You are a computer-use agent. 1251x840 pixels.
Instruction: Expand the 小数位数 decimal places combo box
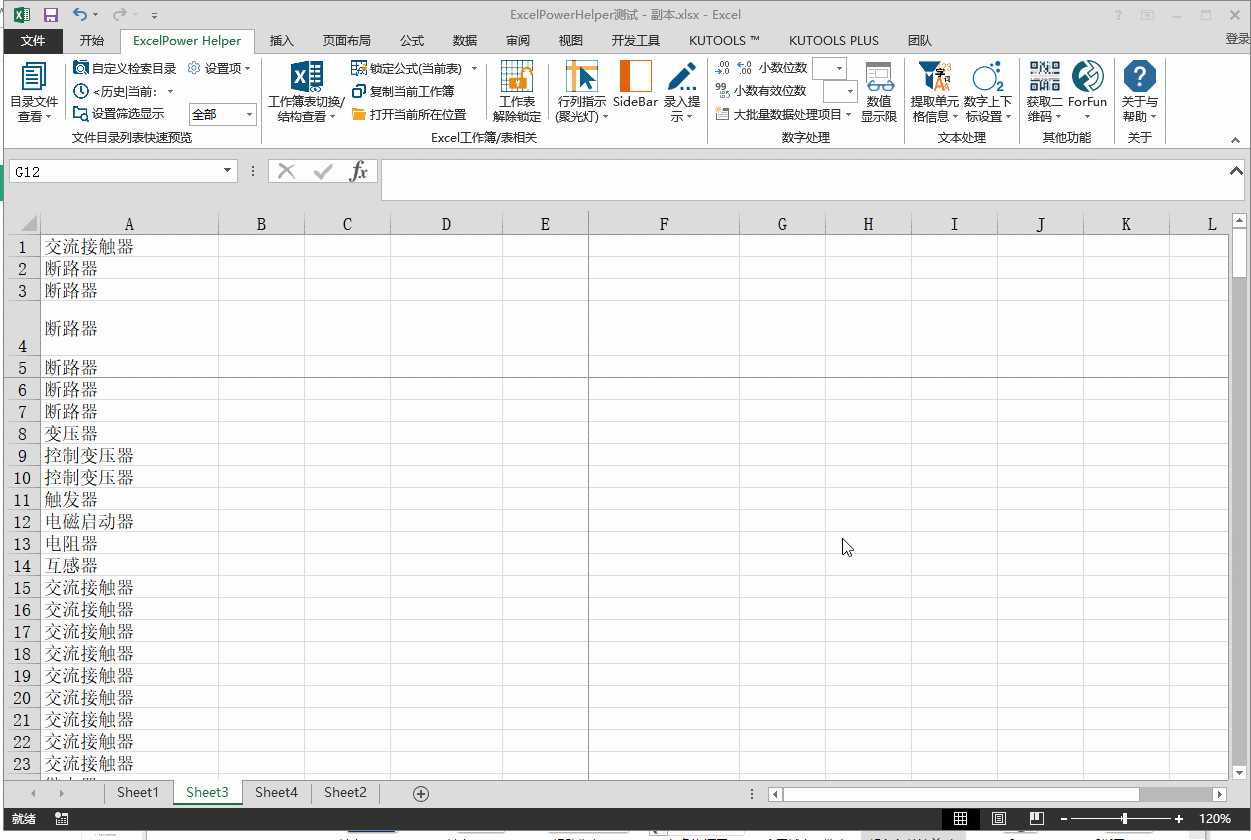pos(839,68)
